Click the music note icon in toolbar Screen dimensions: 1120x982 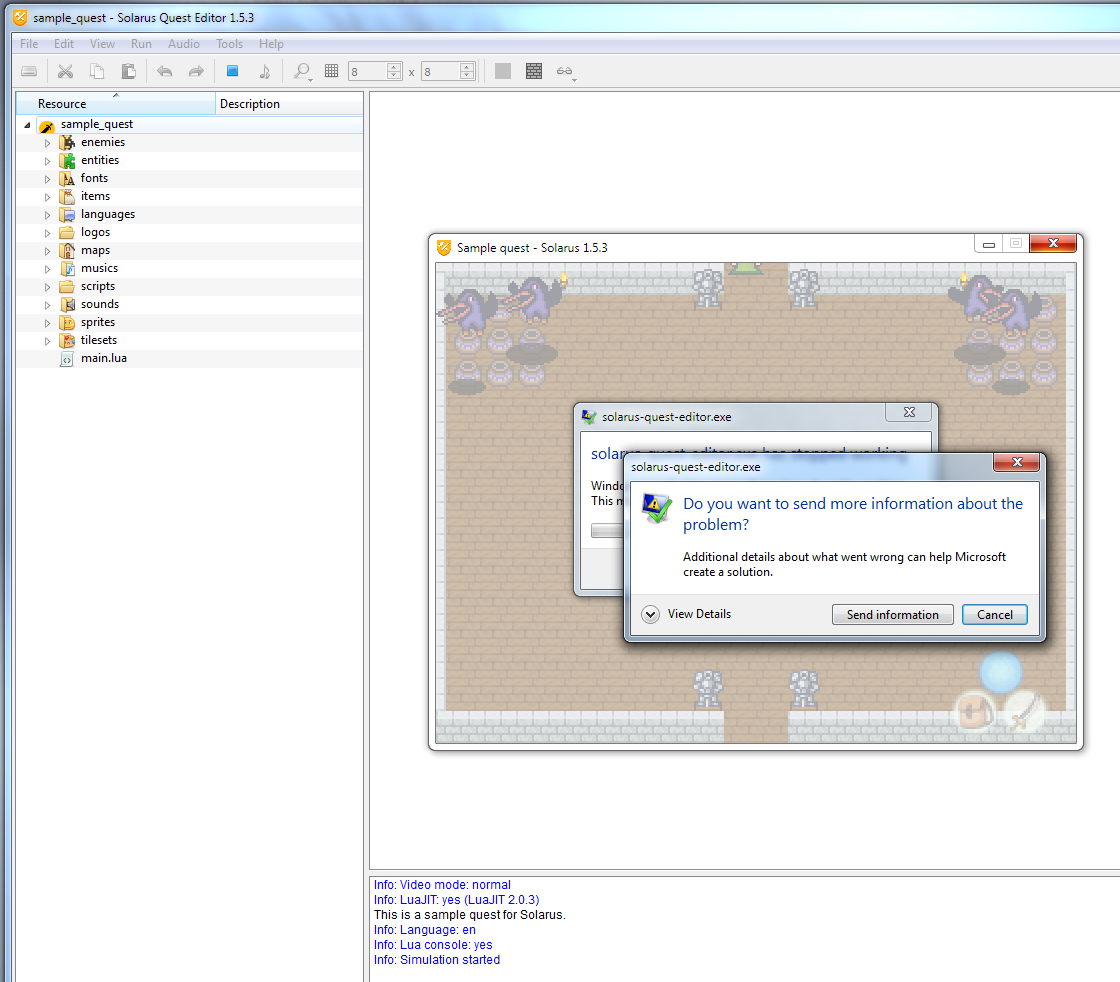pos(264,71)
